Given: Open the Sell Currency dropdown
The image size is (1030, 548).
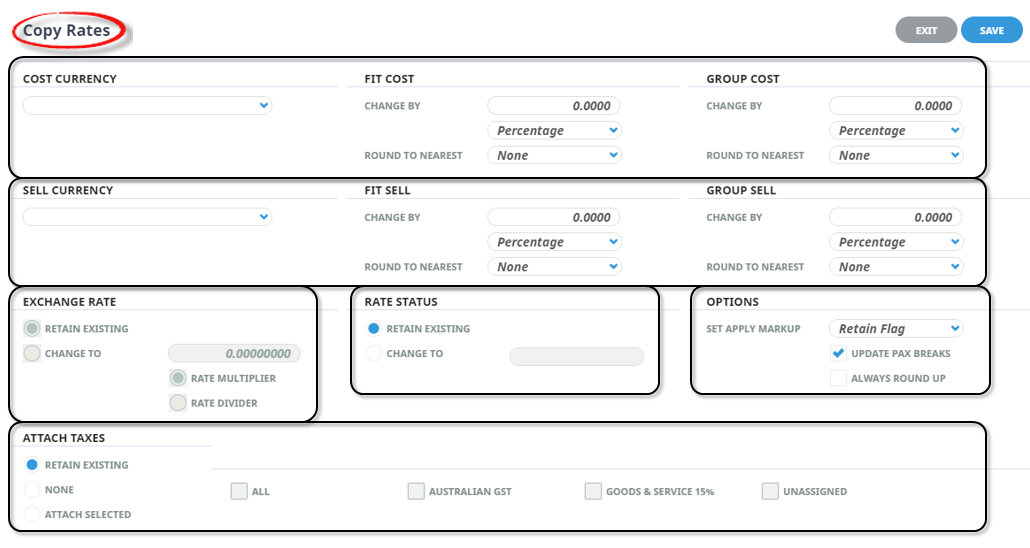Looking at the screenshot, I should [x=147, y=217].
